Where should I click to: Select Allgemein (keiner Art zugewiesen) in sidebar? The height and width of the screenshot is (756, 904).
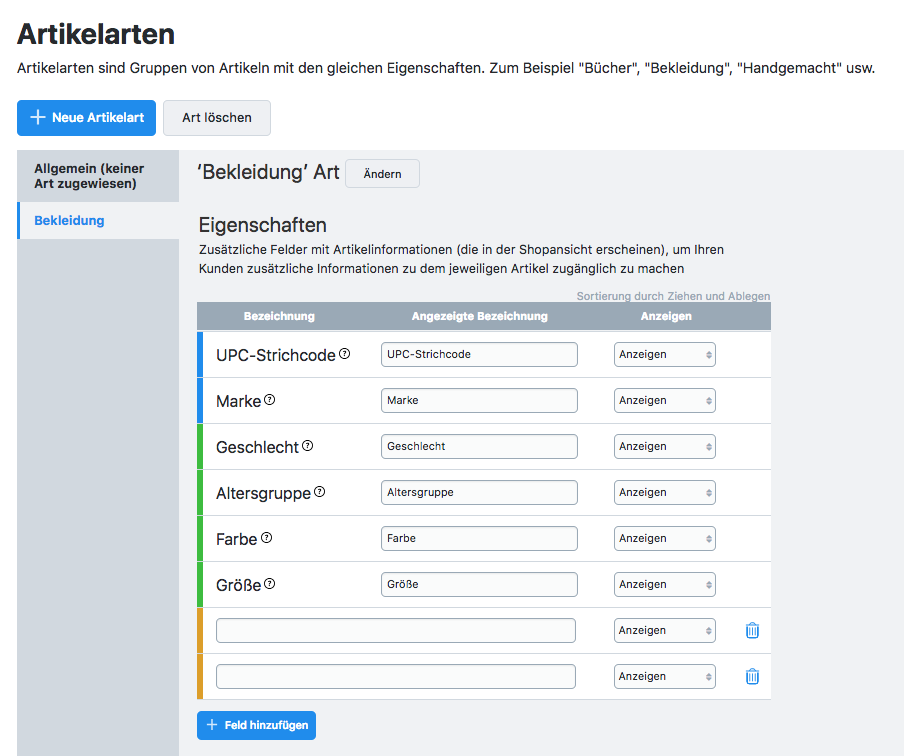pos(89,176)
